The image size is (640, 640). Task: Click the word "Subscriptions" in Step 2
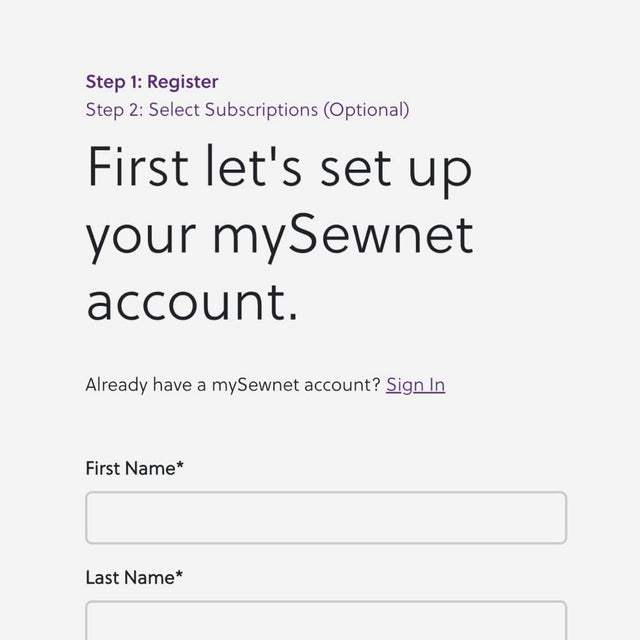pyautogui.click(x=261, y=109)
